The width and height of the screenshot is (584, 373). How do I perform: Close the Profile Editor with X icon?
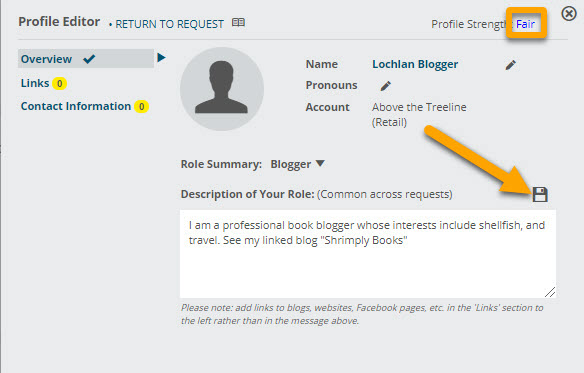[x=569, y=14]
